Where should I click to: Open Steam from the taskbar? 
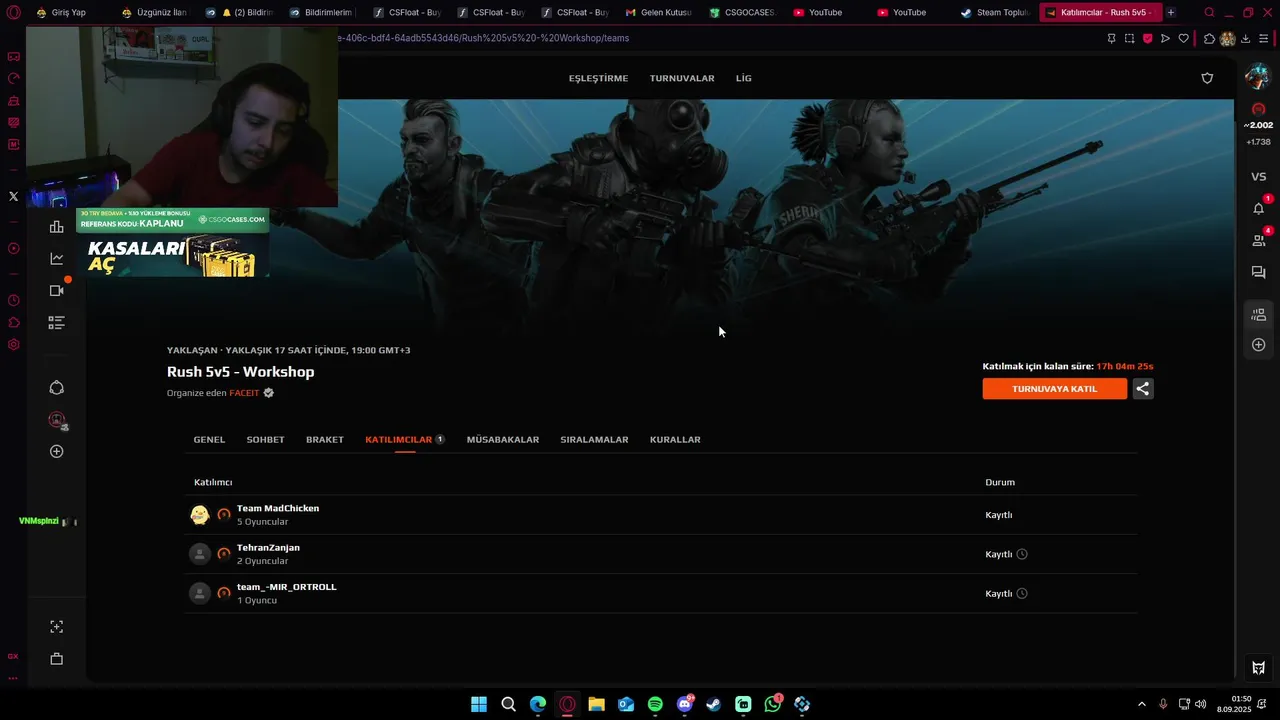[713, 704]
